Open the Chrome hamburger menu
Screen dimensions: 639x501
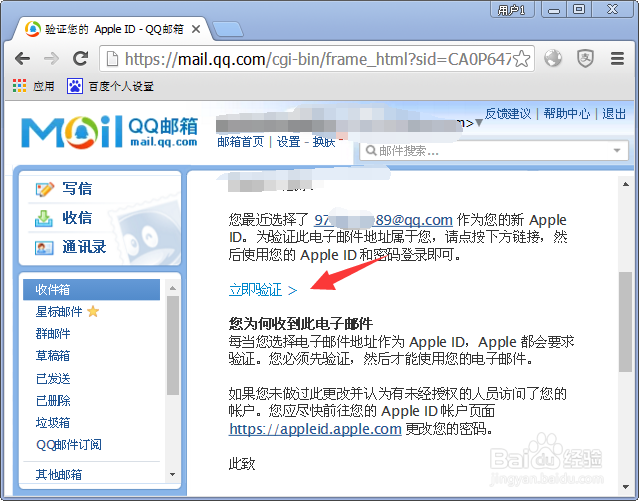pos(617,59)
